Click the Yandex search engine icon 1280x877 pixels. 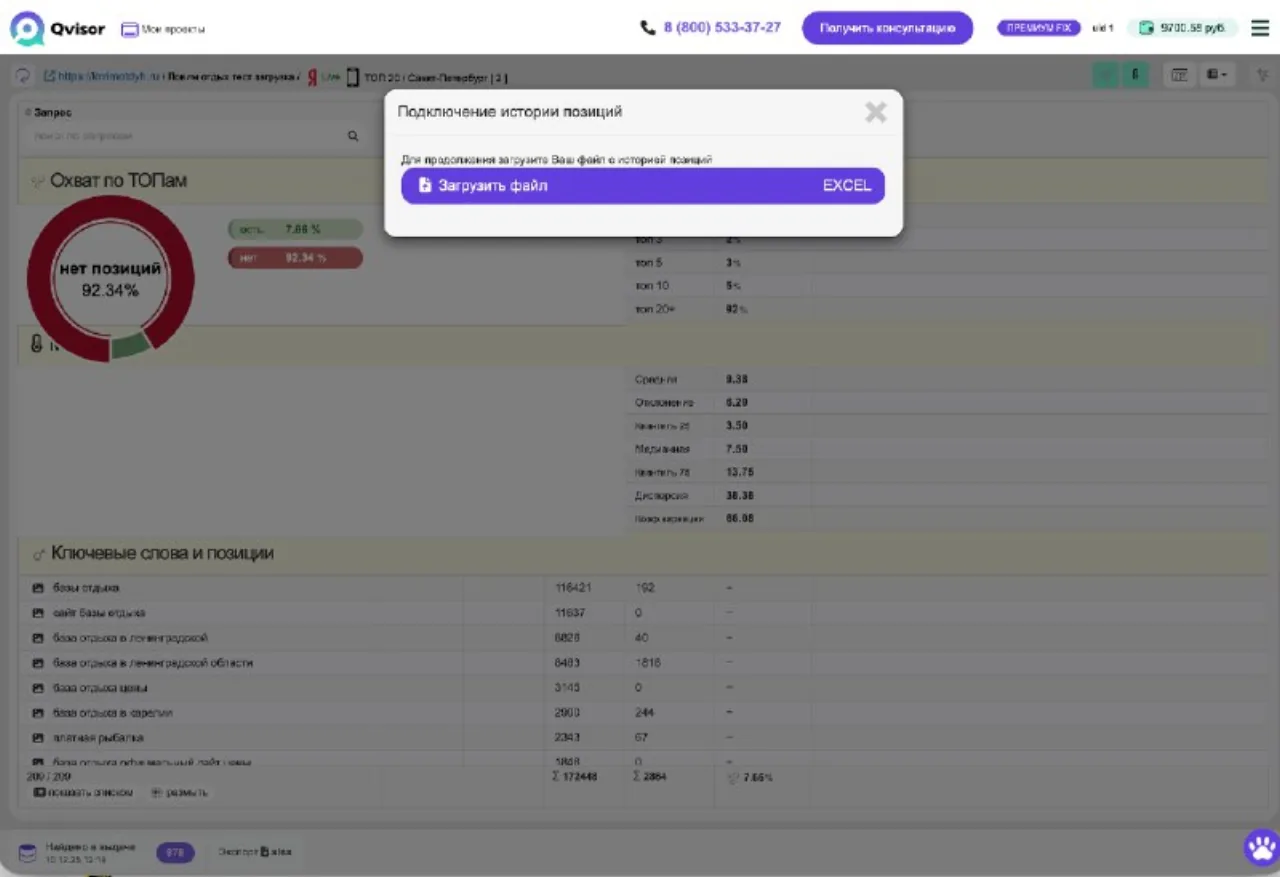313,77
